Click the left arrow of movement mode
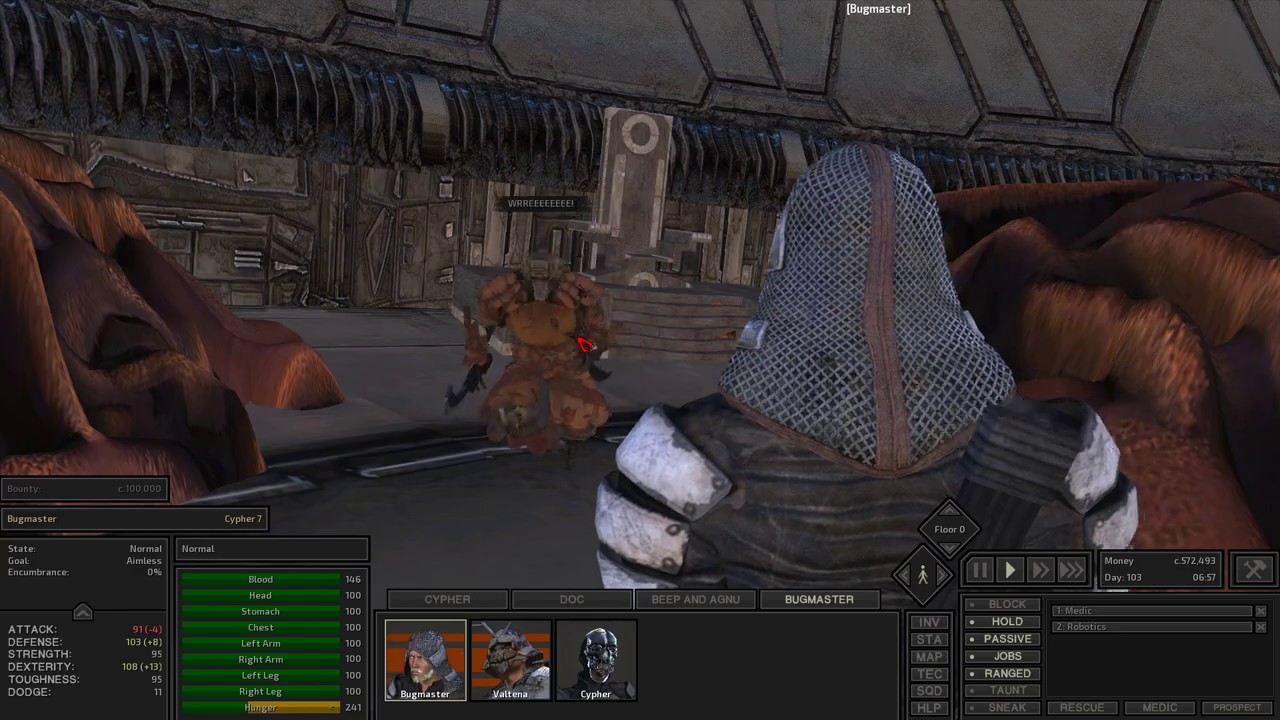The image size is (1280, 720). [x=903, y=575]
